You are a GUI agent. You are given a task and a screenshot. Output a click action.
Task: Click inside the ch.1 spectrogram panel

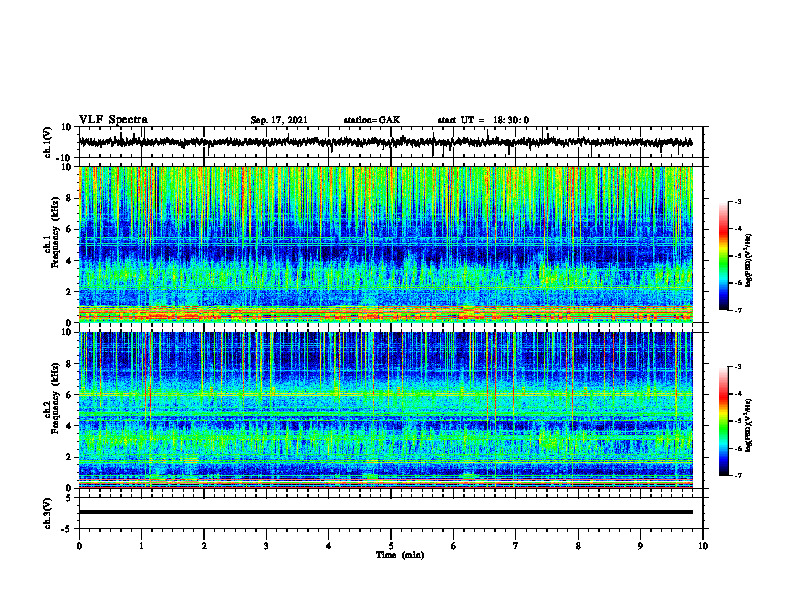click(x=386, y=244)
